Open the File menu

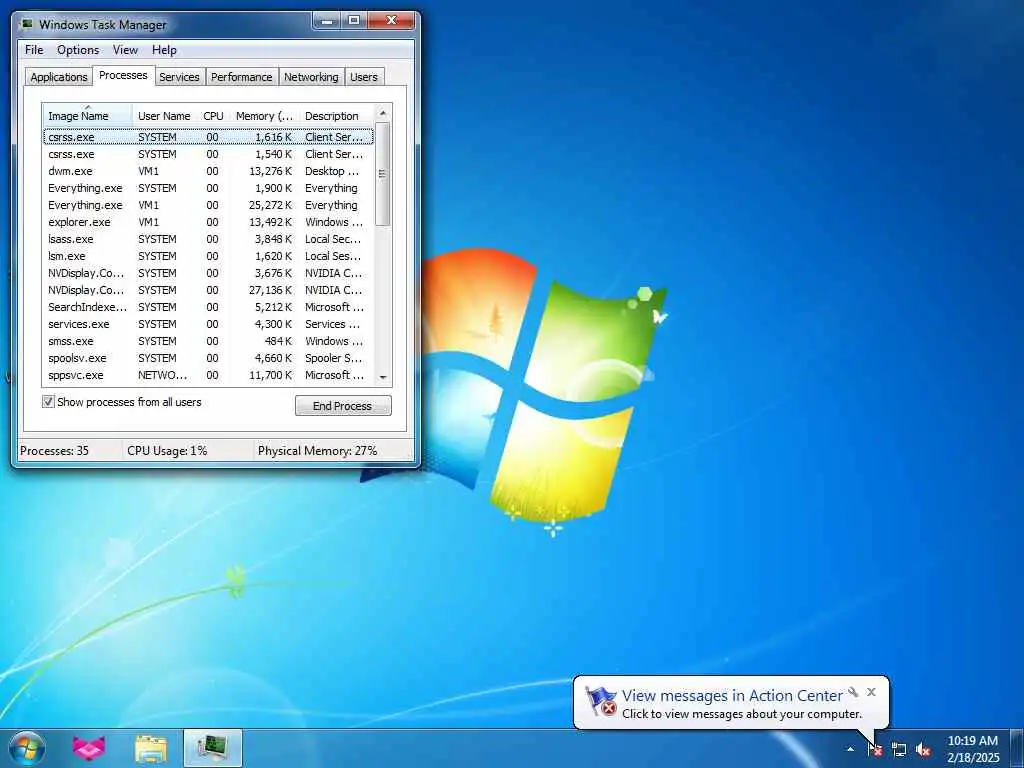tap(34, 50)
